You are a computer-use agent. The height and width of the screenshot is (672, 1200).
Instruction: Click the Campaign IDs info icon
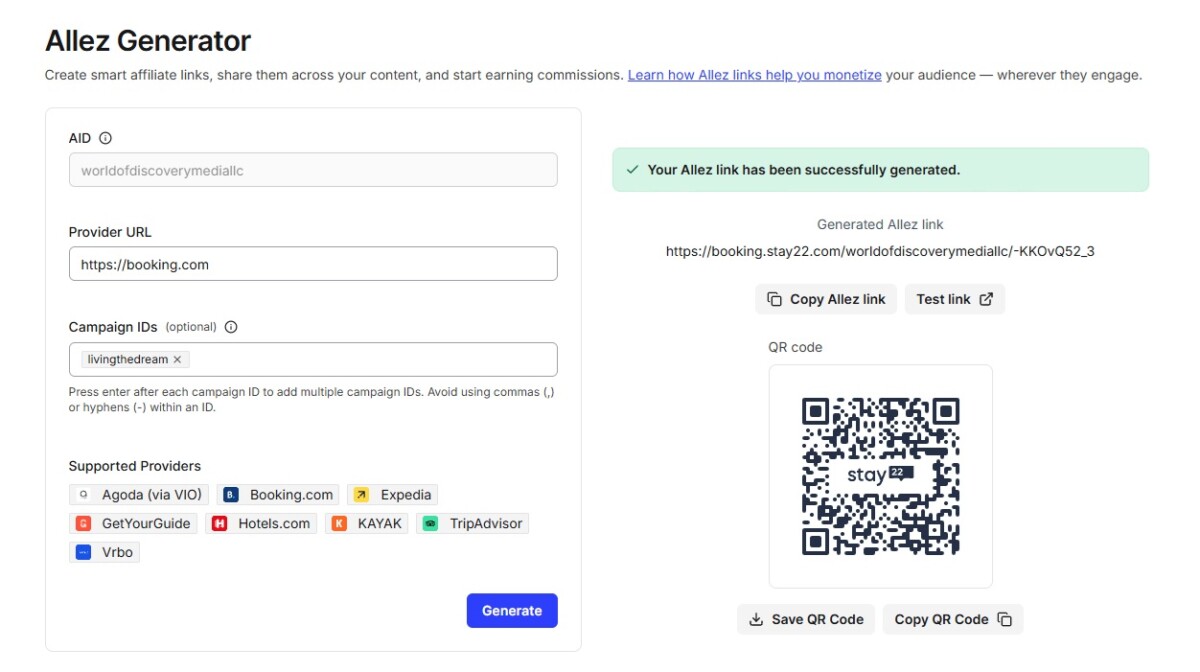click(x=231, y=327)
